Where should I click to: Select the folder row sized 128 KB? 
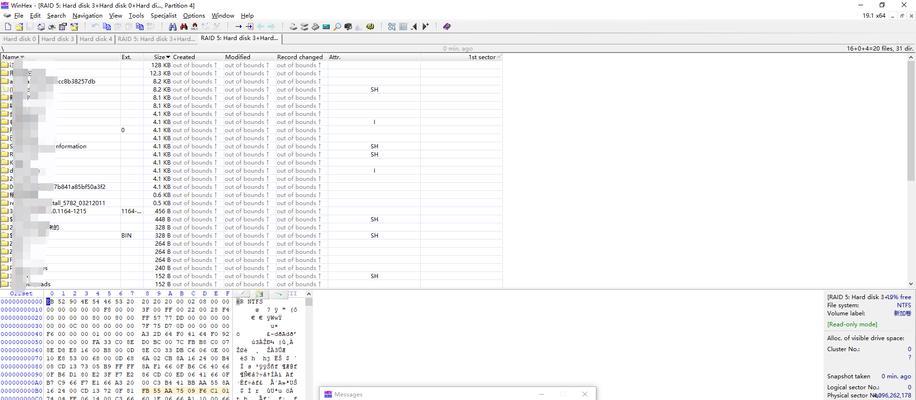[x=251, y=65]
